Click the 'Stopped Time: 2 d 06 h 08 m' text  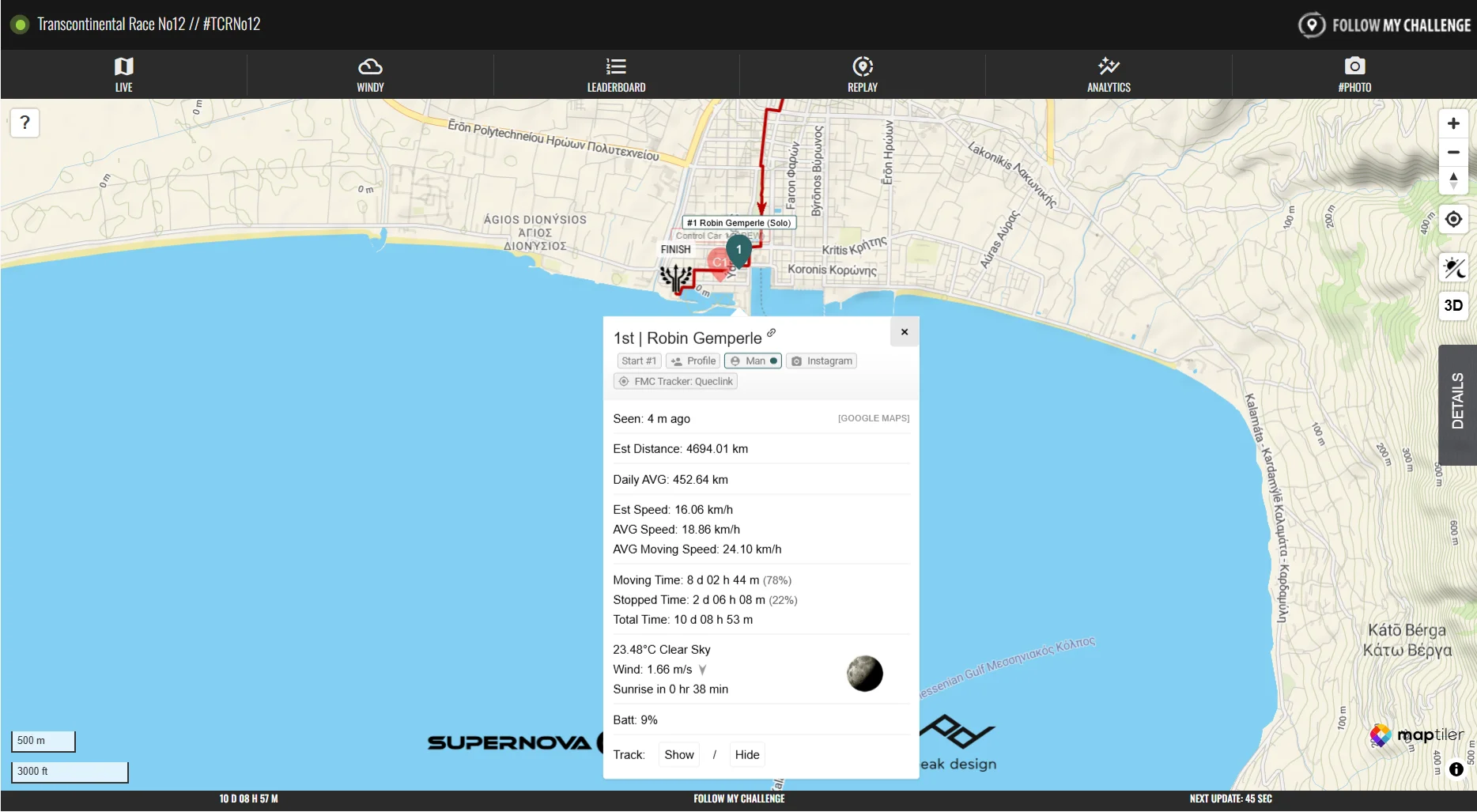point(689,600)
